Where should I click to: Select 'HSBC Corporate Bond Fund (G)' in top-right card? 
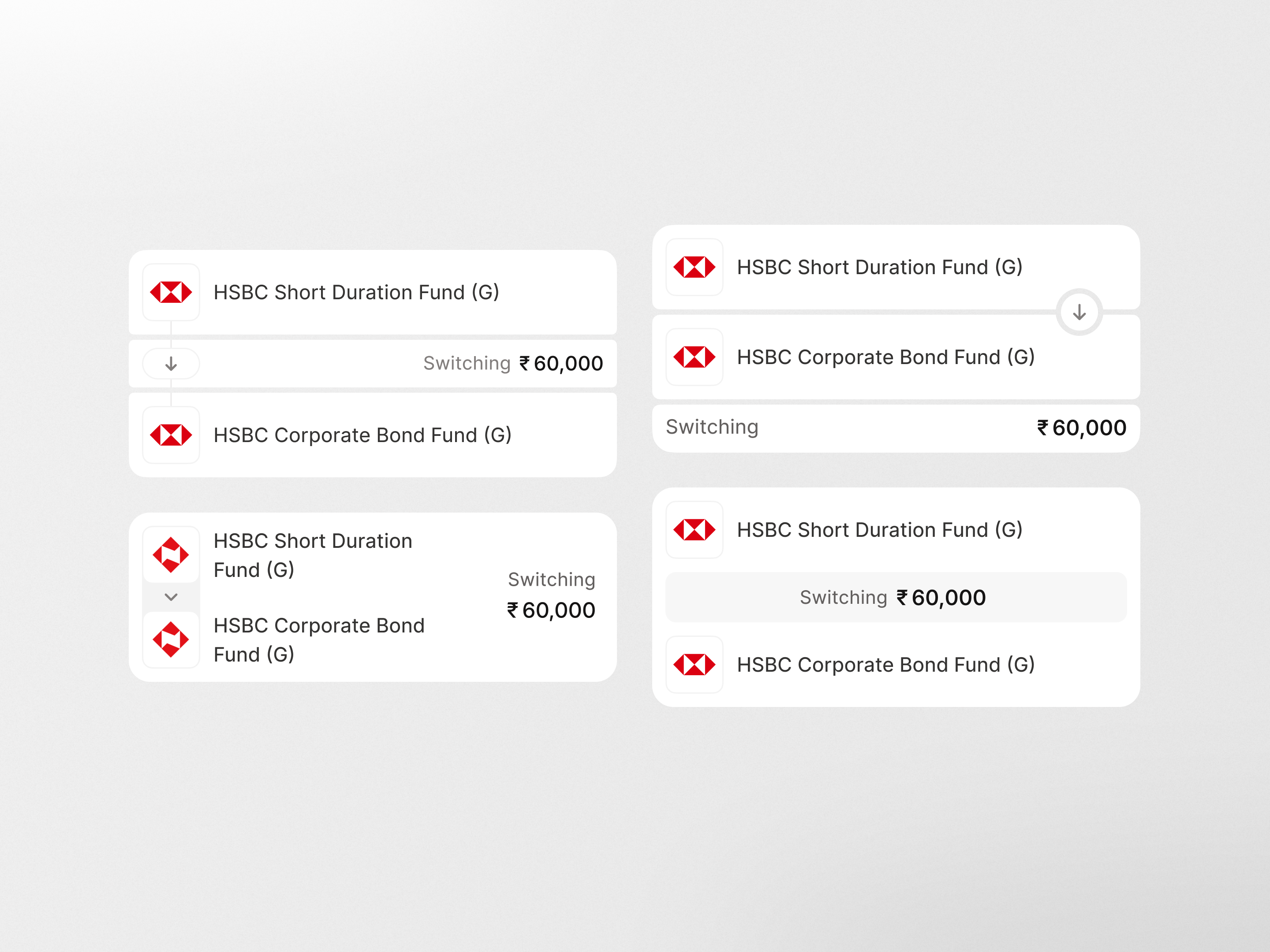point(886,357)
